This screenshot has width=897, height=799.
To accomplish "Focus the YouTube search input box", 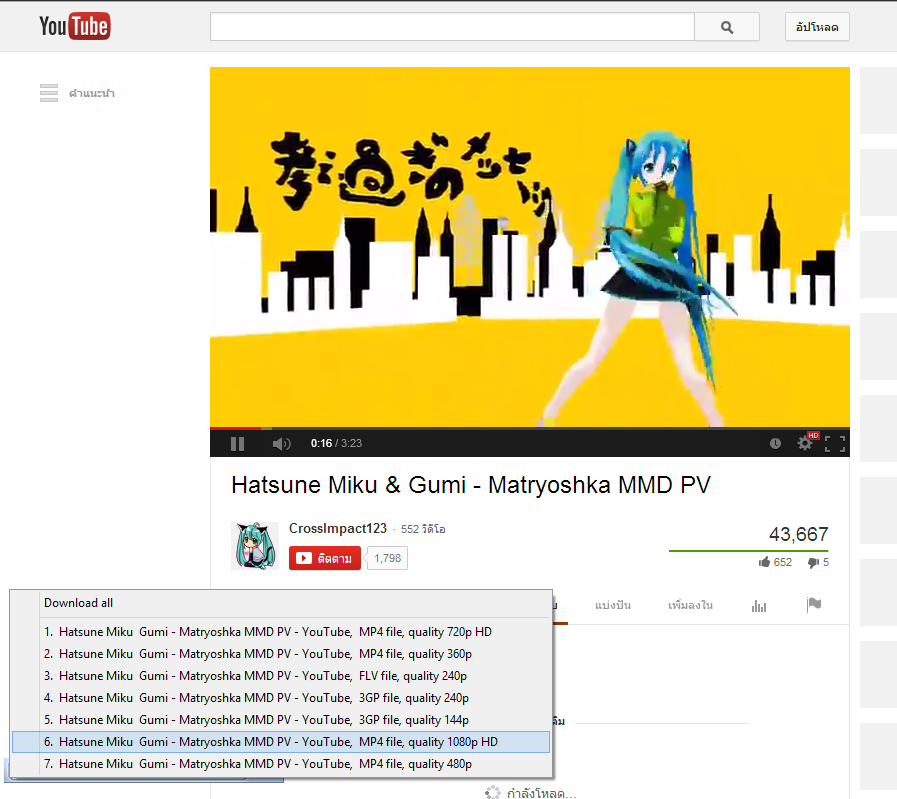I will [453, 27].
